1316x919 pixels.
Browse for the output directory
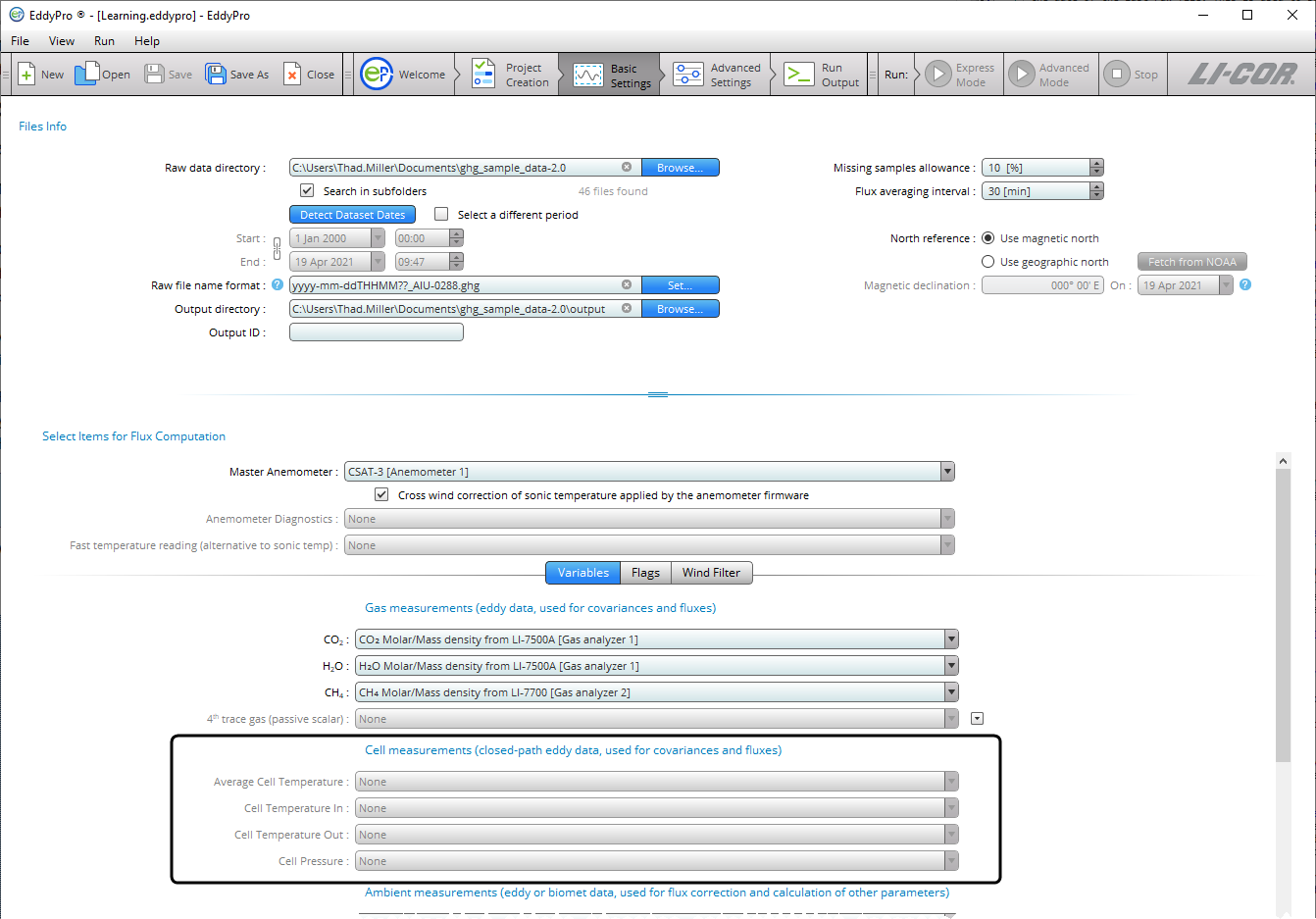coord(681,309)
